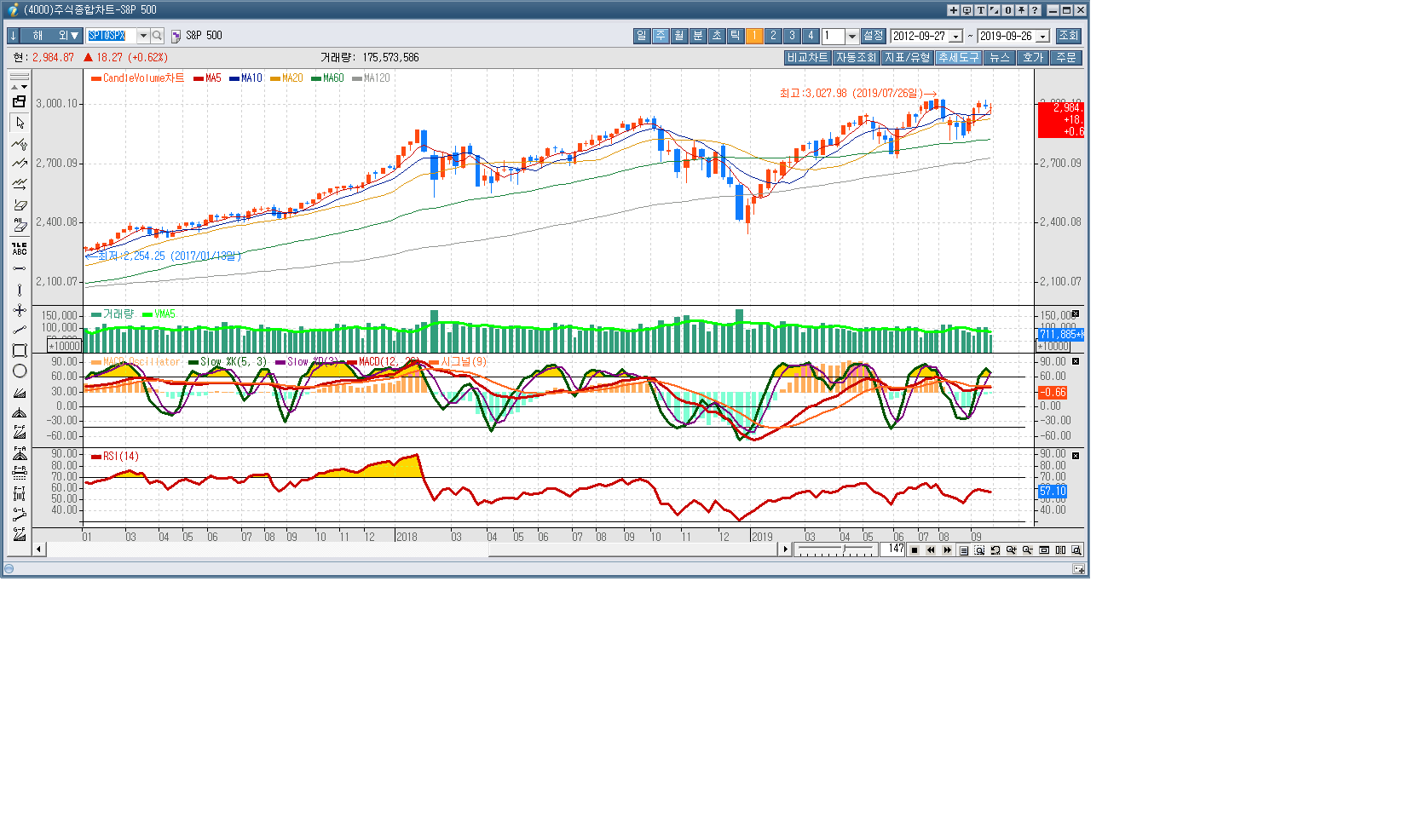Click the chart zoom slider track
The height and width of the screenshot is (840, 1408).
pos(836,550)
